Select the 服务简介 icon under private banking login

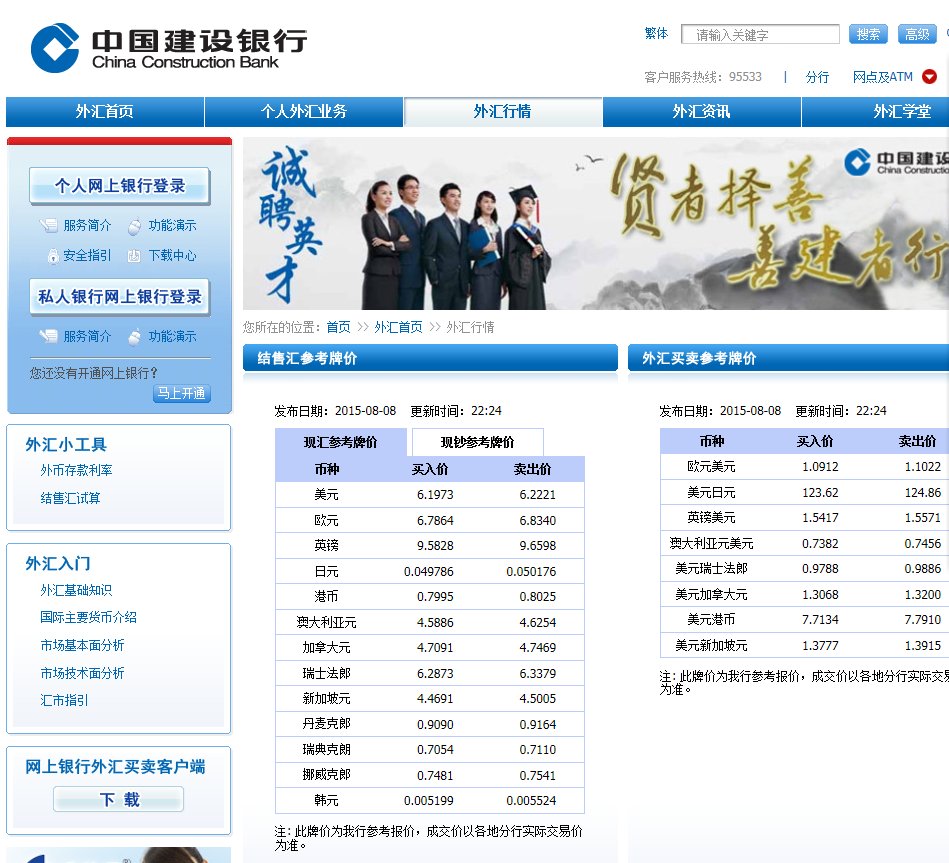pyautogui.click(x=49, y=336)
